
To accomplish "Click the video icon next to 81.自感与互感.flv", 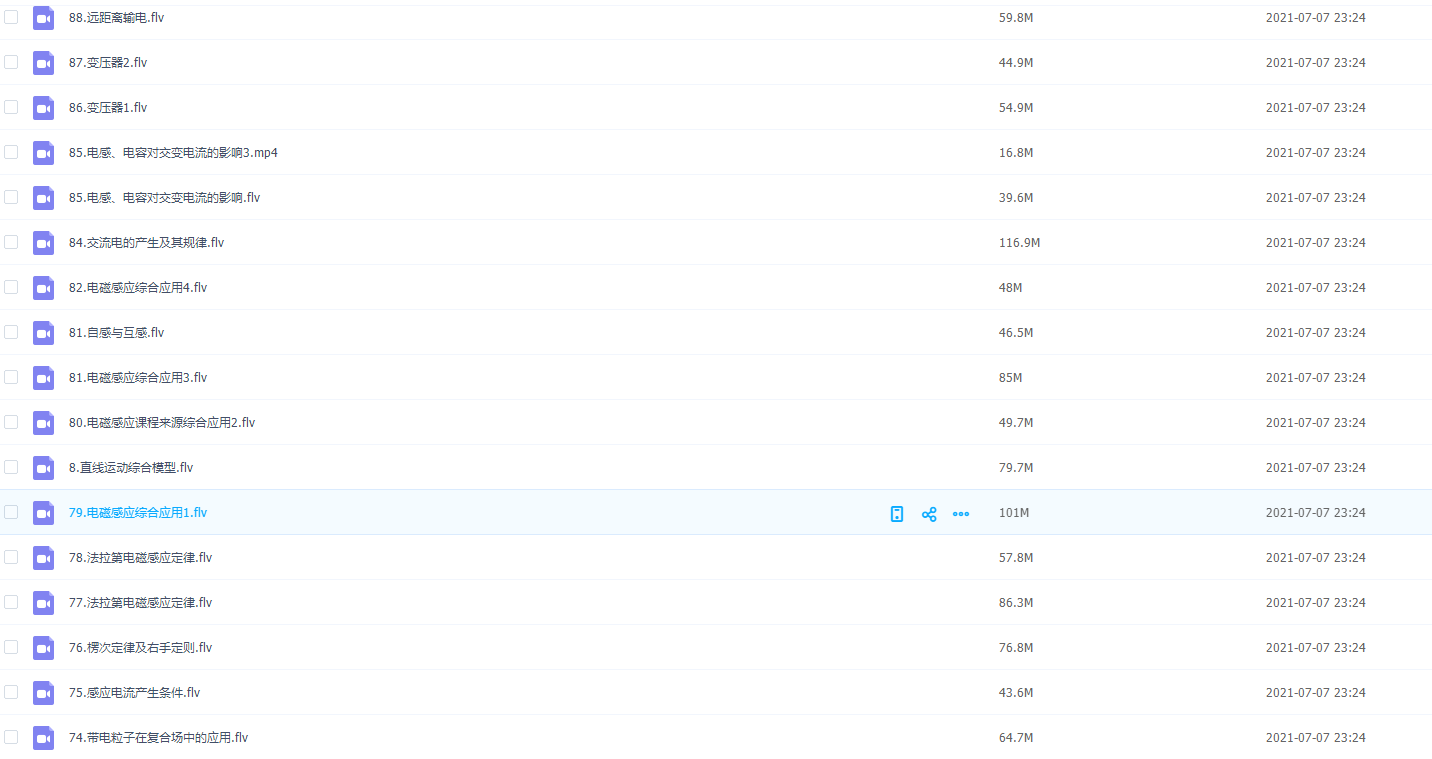I will [x=43, y=333].
